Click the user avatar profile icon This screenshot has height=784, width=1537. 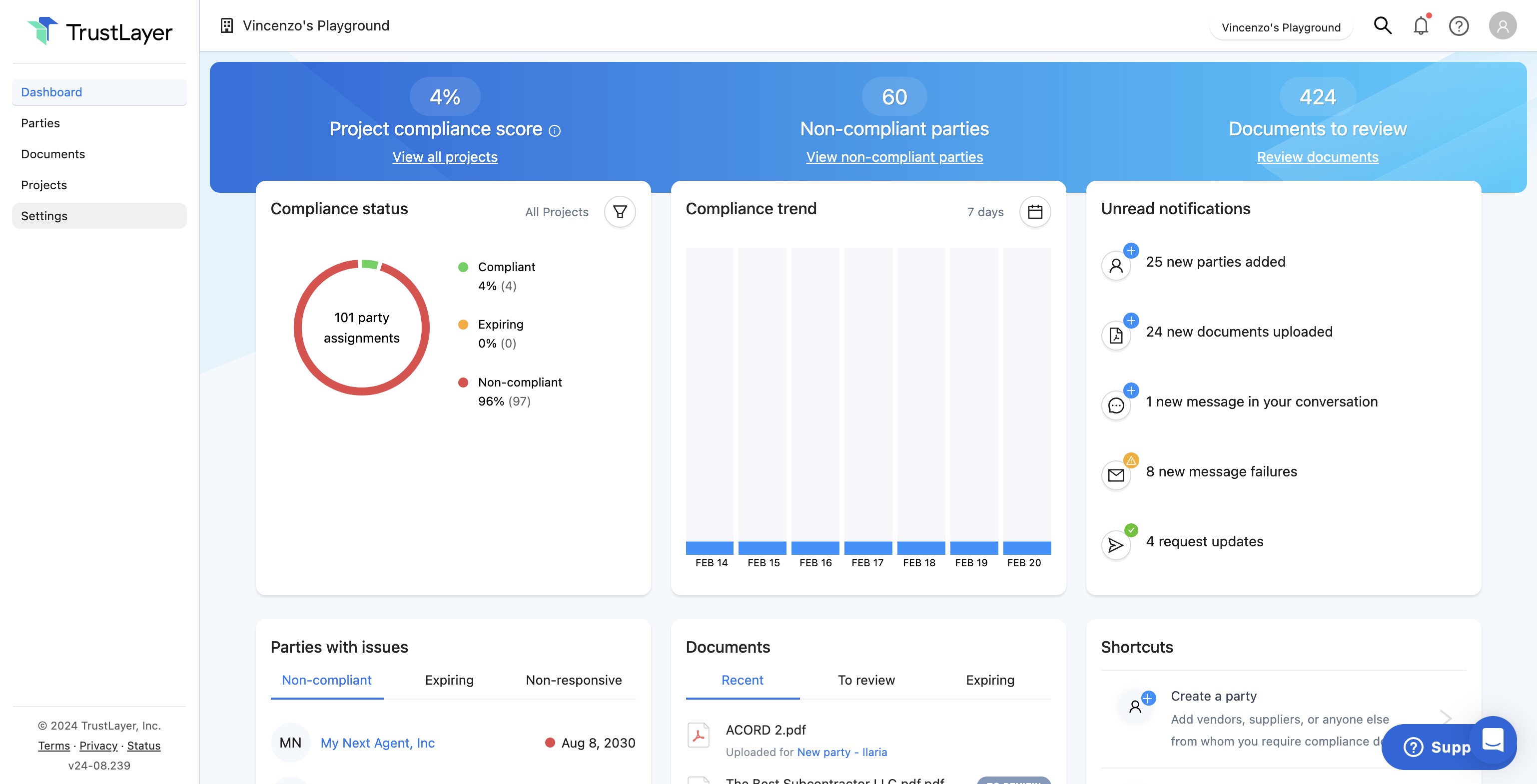pos(1502,26)
